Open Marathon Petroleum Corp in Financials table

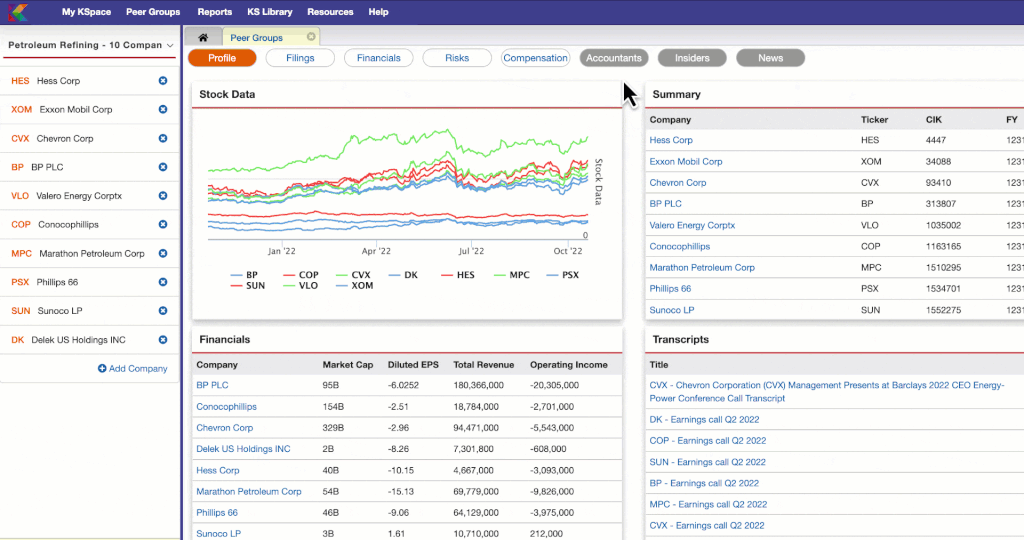point(249,491)
